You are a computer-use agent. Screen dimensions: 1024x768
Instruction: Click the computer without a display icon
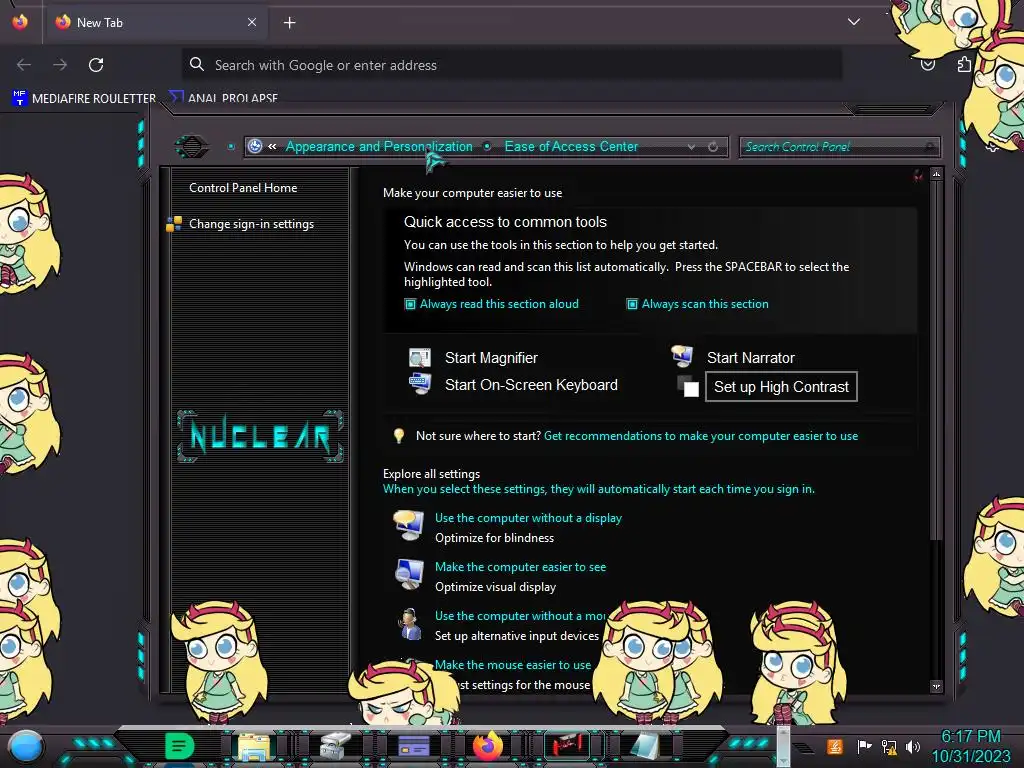[409, 525]
